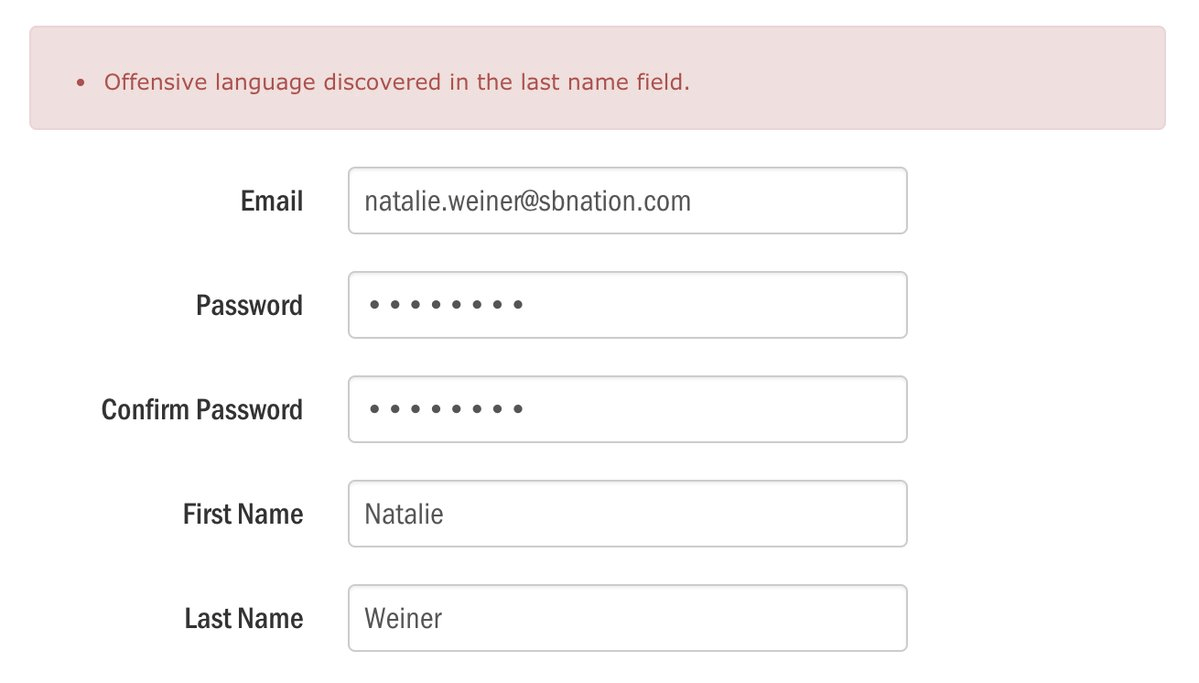Click the "Last Name" label
This screenshot has width=1199, height=683.
pyautogui.click(x=243, y=618)
